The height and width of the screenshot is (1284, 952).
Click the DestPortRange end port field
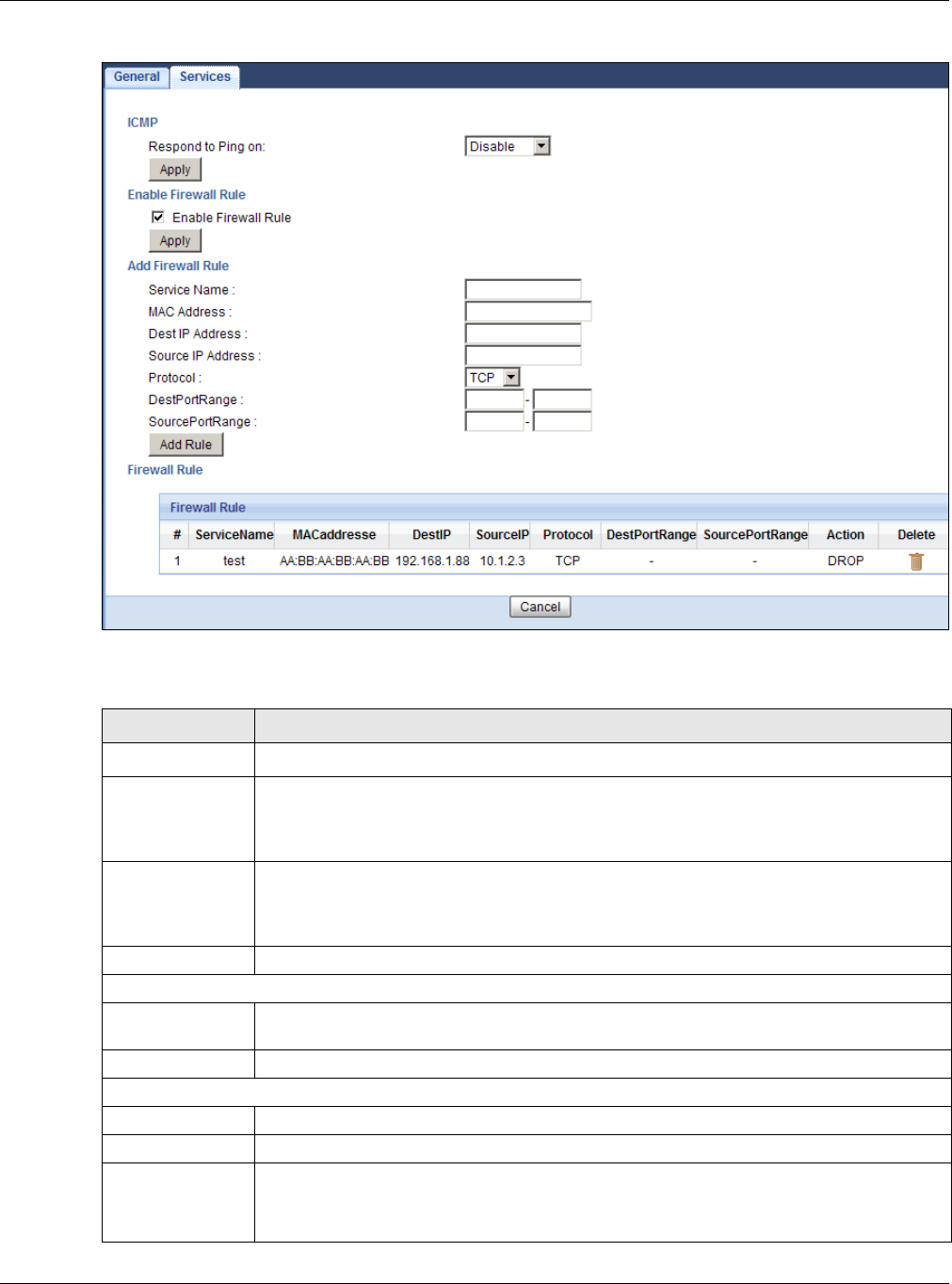point(563,399)
